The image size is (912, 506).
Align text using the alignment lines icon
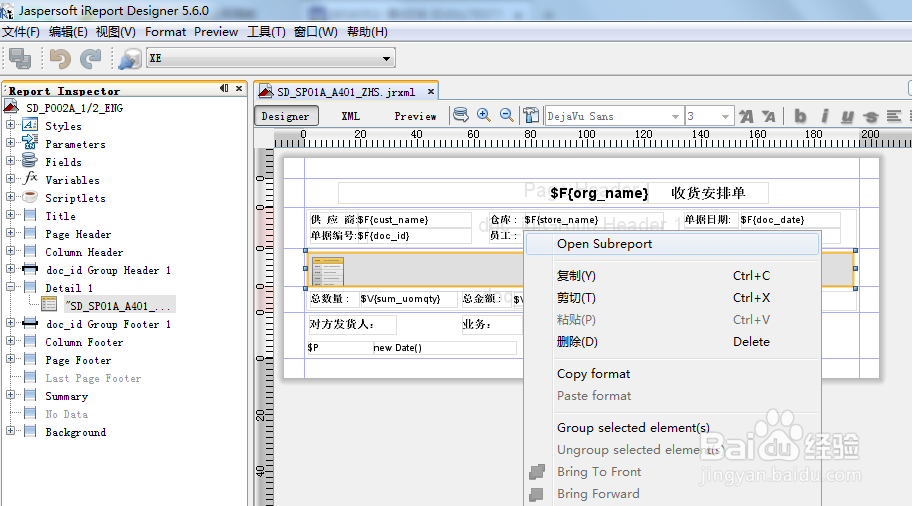coord(893,116)
